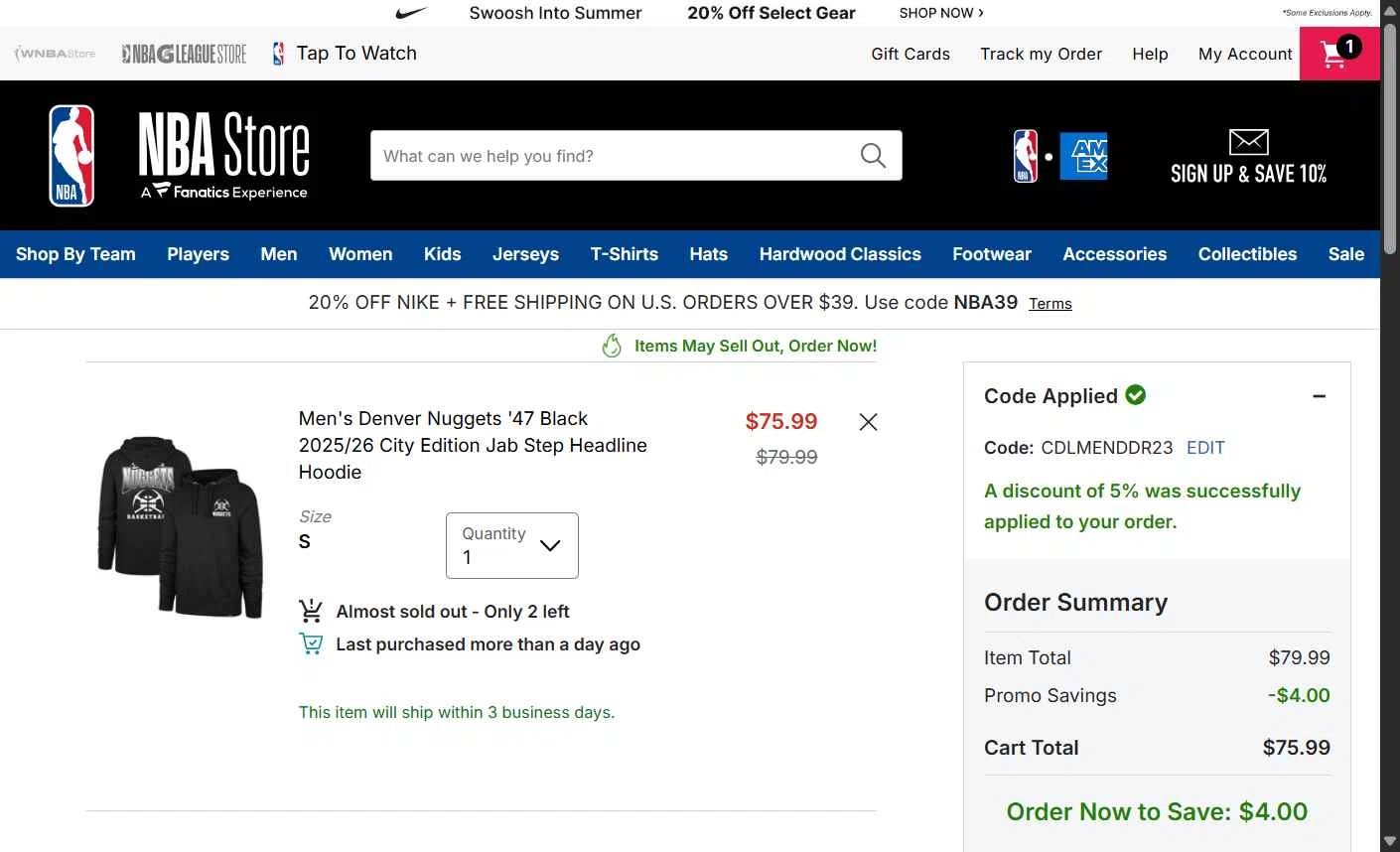
Task: Open the Hardwood Classics menu
Action: pyautogui.click(x=840, y=254)
